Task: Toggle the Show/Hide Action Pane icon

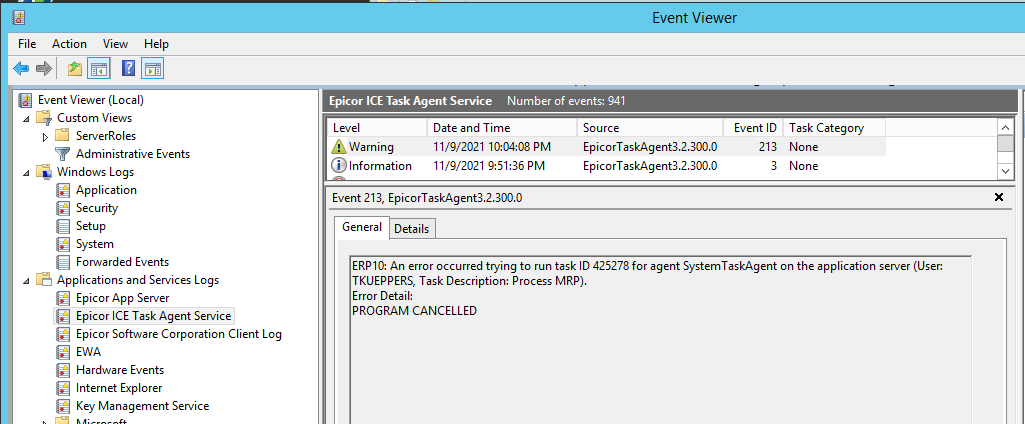Action: click(153, 68)
